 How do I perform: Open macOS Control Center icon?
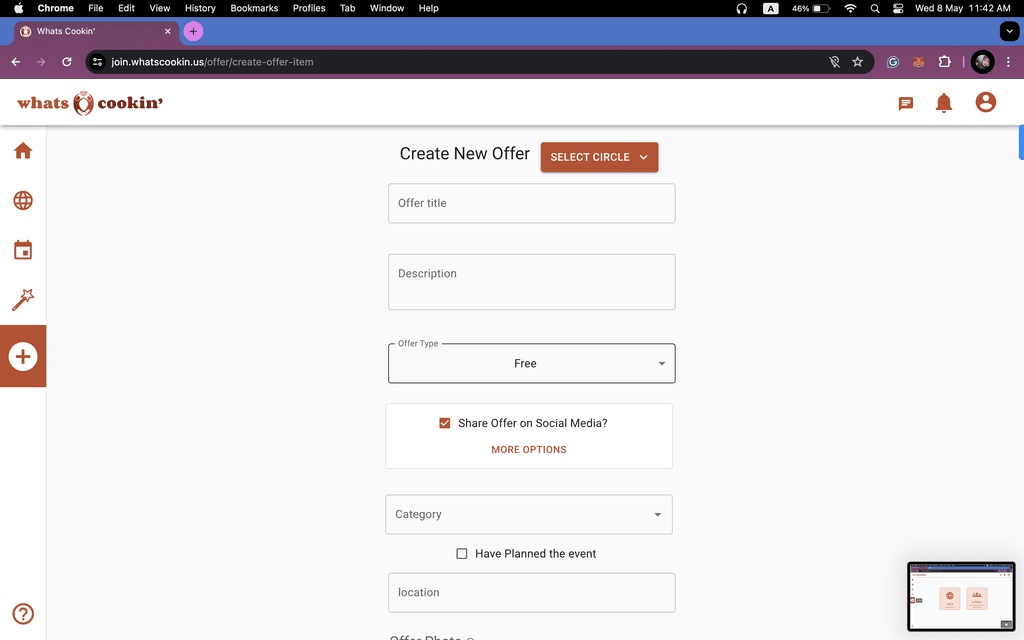click(898, 8)
